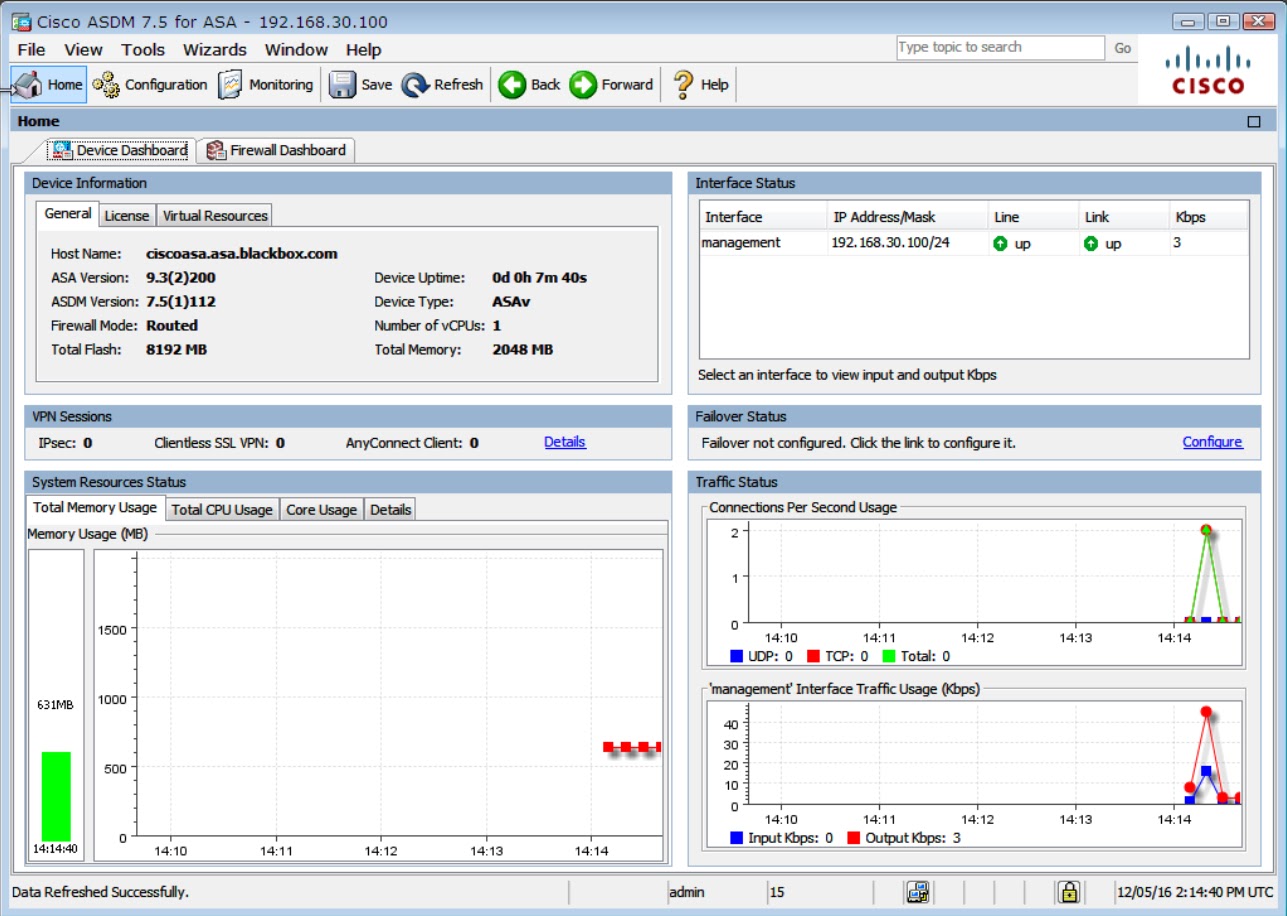Refresh the ASDM dashboard data
Image resolution: width=1287 pixels, height=916 pixels.
tap(443, 85)
